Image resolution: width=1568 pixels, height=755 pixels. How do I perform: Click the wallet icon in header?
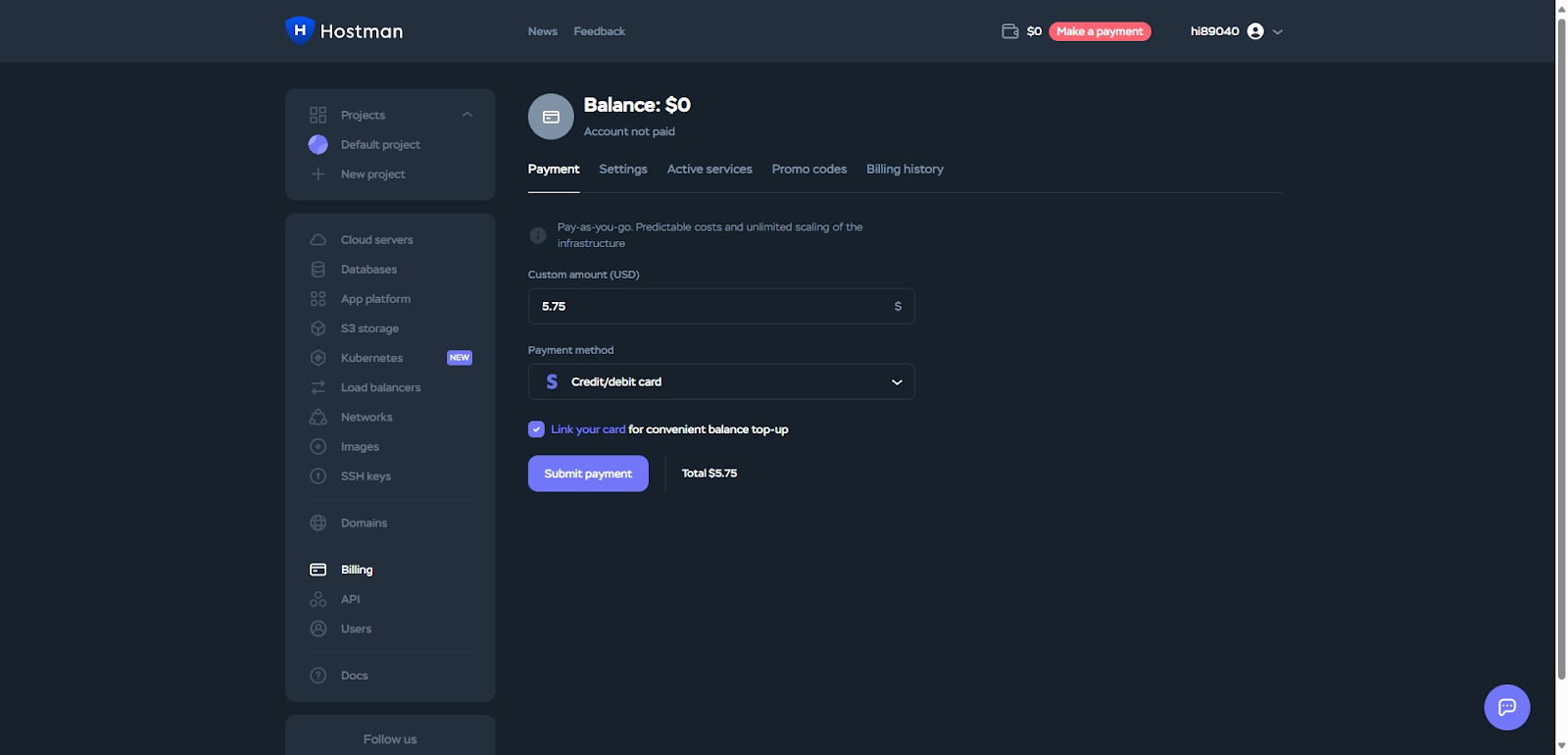[1010, 31]
